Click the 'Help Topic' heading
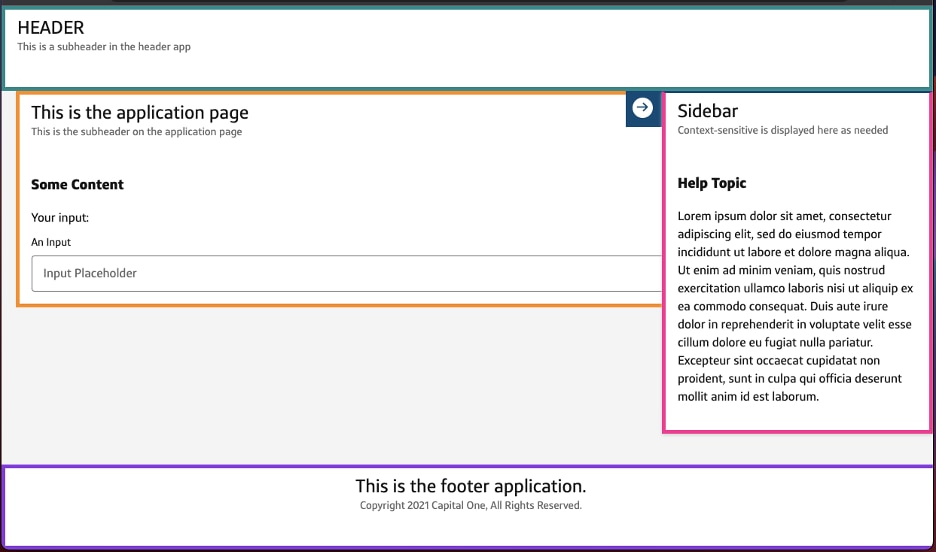This screenshot has width=936, height=552. (712, 183)
